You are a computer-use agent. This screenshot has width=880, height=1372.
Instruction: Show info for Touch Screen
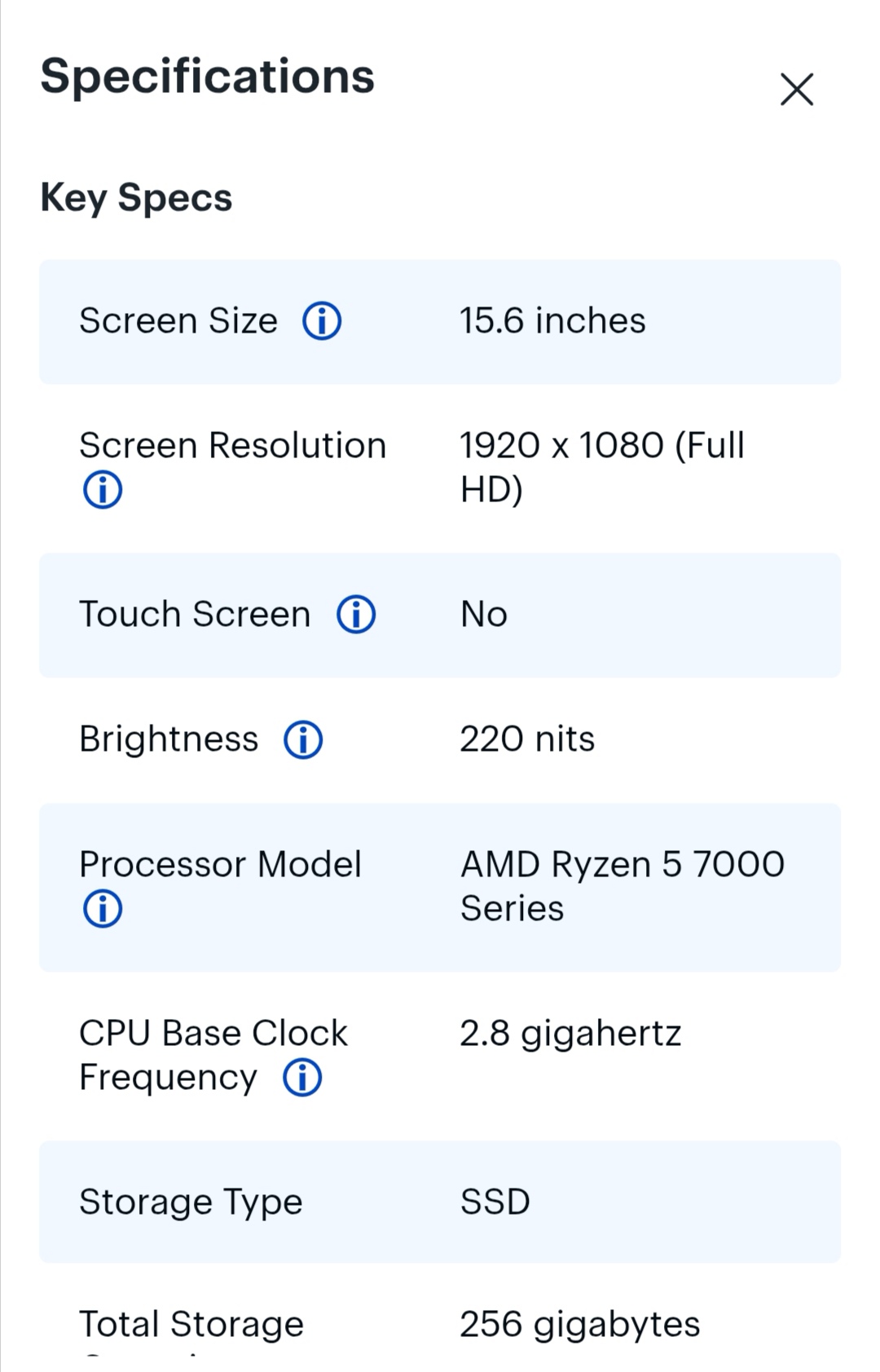click(x=356, y=615)
